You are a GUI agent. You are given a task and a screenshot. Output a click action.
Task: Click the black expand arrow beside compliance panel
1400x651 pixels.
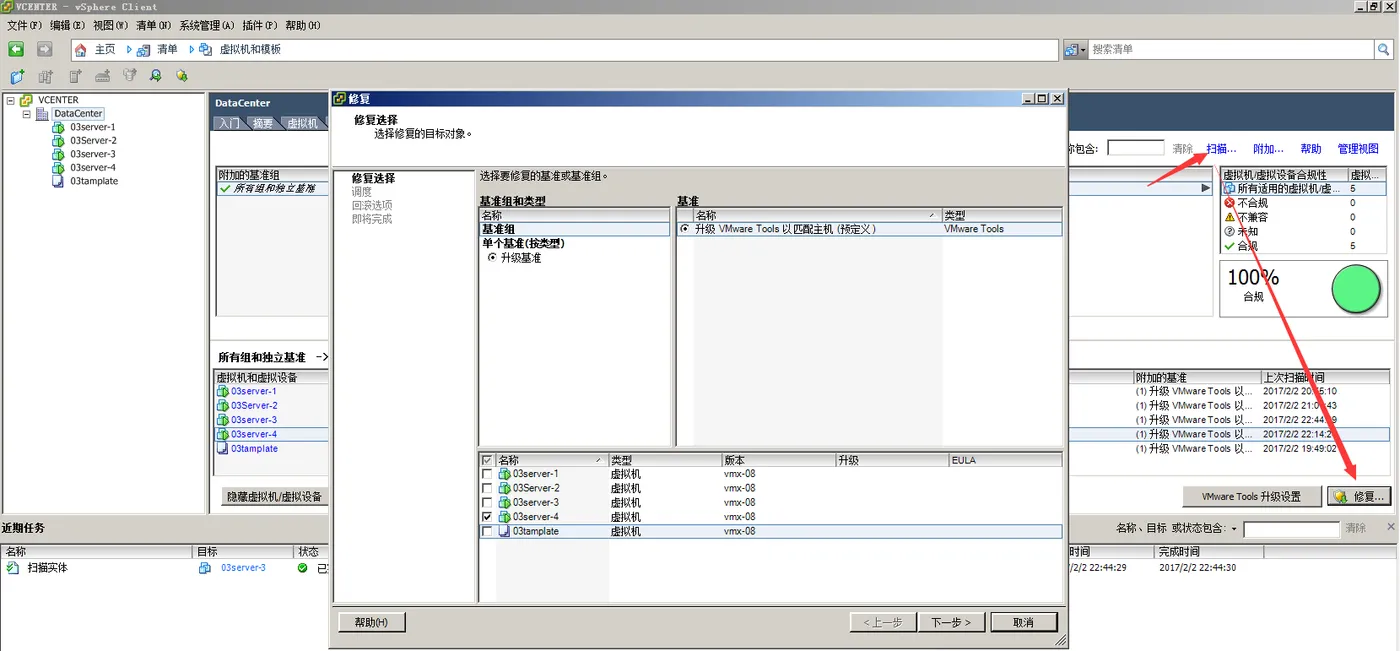[x=1205, y=188]
